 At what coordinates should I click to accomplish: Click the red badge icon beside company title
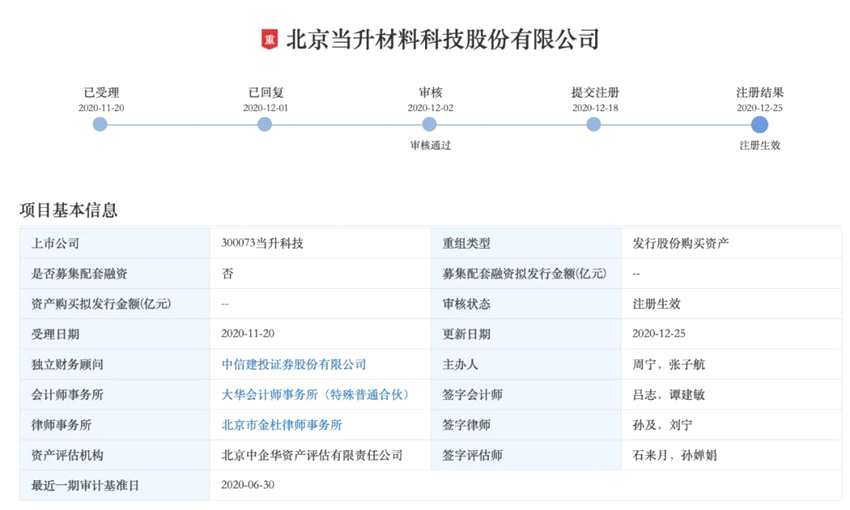269,39
